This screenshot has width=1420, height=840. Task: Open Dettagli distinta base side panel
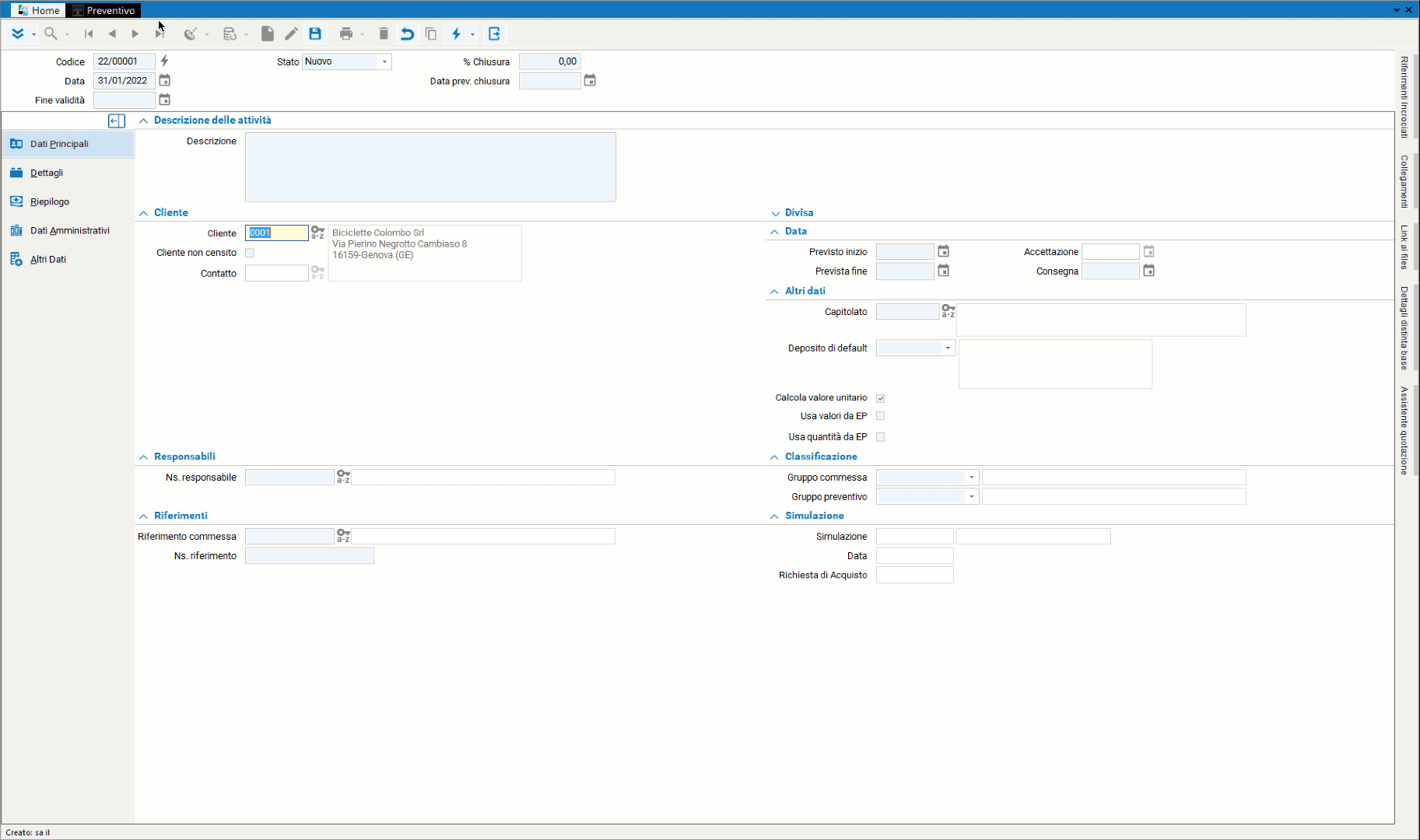(x=1404, y=327)
